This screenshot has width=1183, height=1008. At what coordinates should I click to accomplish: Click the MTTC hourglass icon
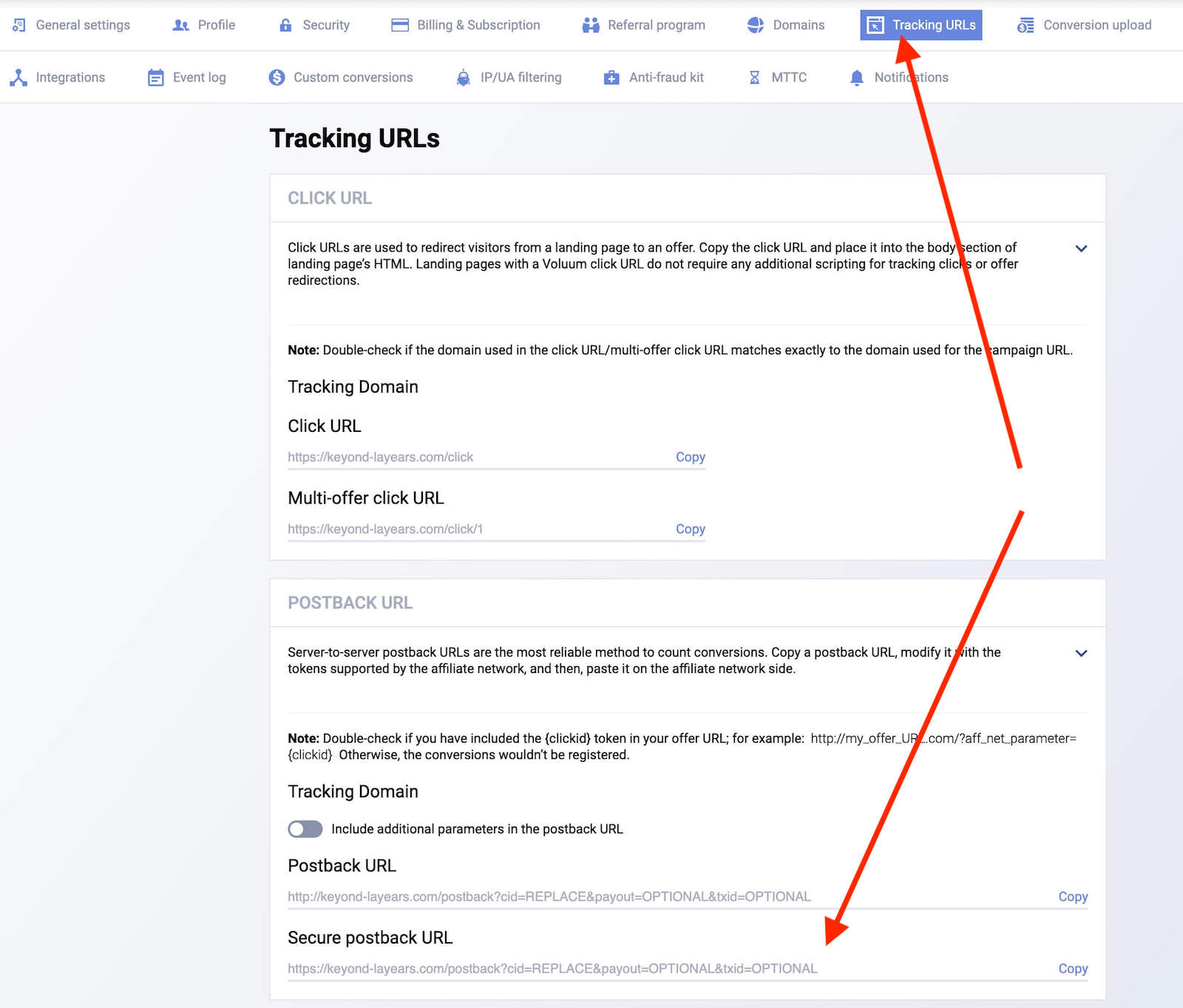pos(754,78)
